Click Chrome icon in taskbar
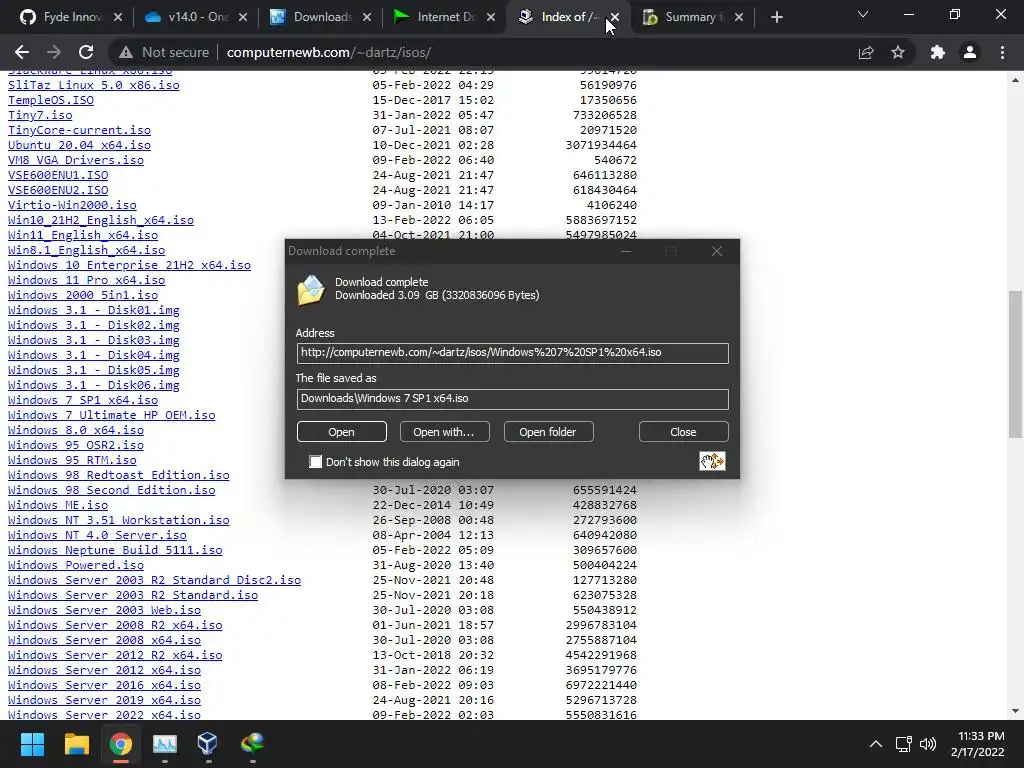 [x=120, y=744]
